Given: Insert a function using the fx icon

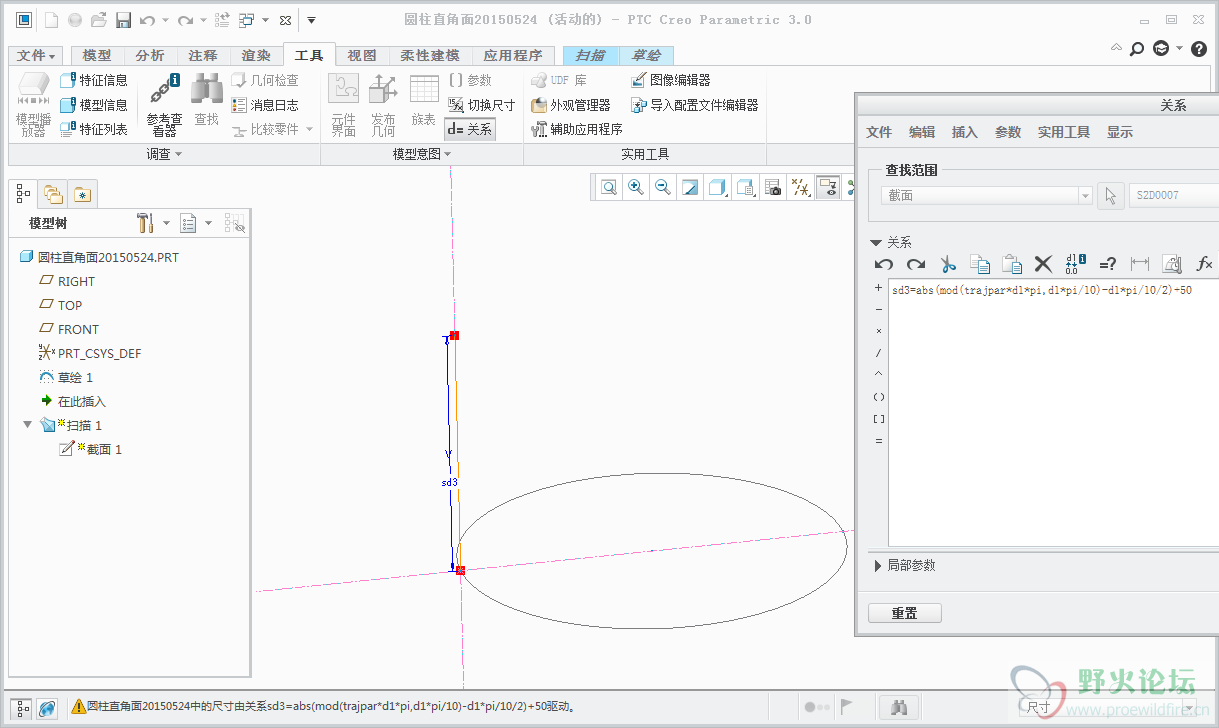Looking at the screenshot, I should [1204, 264].
